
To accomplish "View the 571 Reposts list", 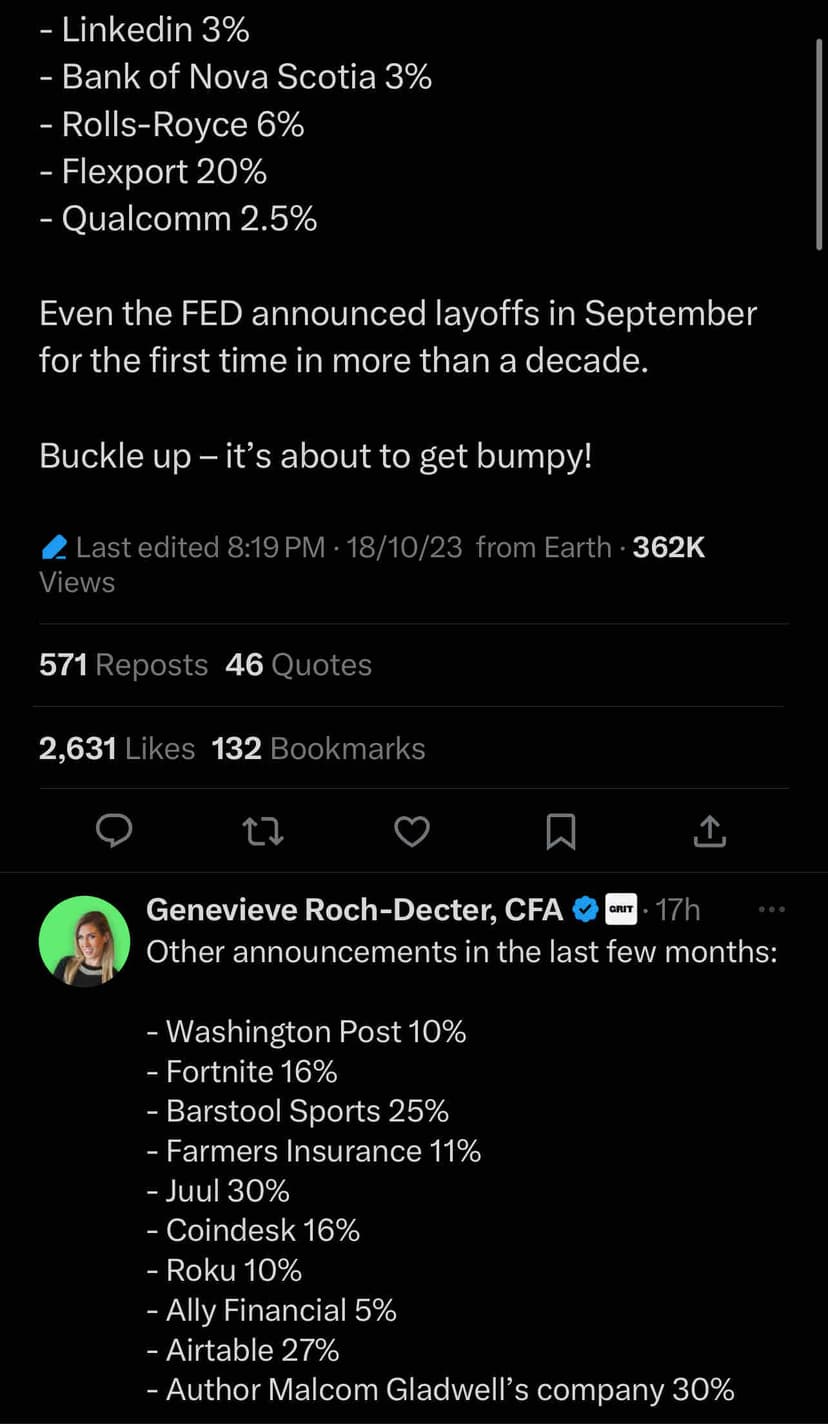I will (123, 665).
